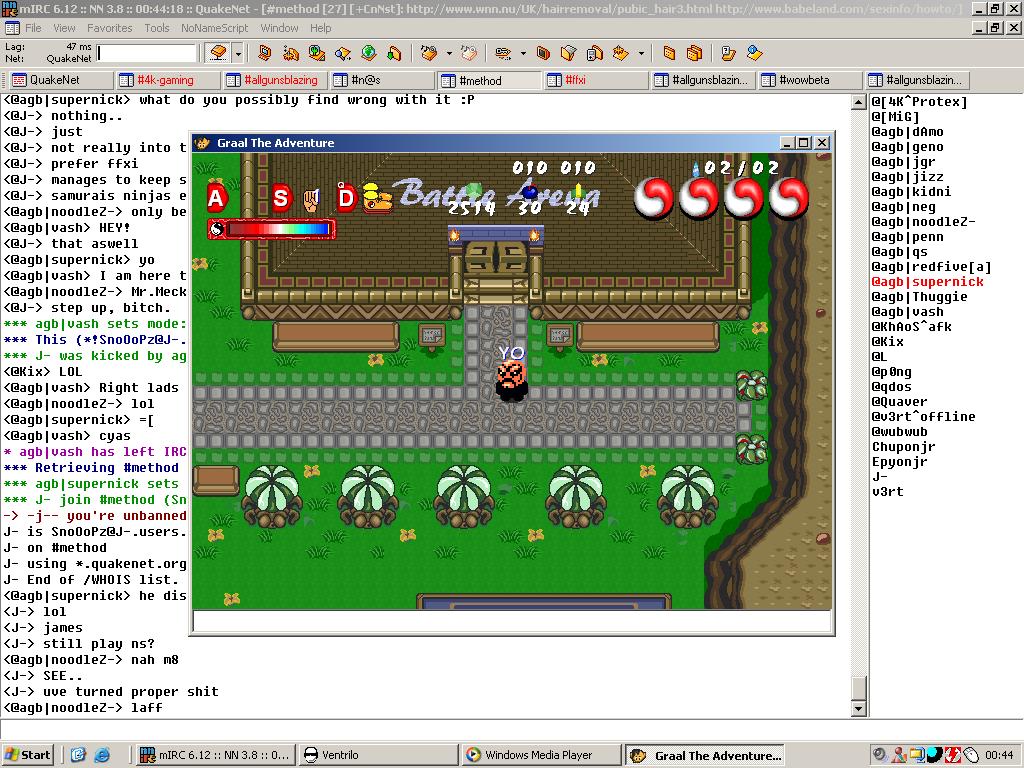Screen dimensions: 1024x768
Task: Select the #method channel tab
Action: click(x=490, y=80)
